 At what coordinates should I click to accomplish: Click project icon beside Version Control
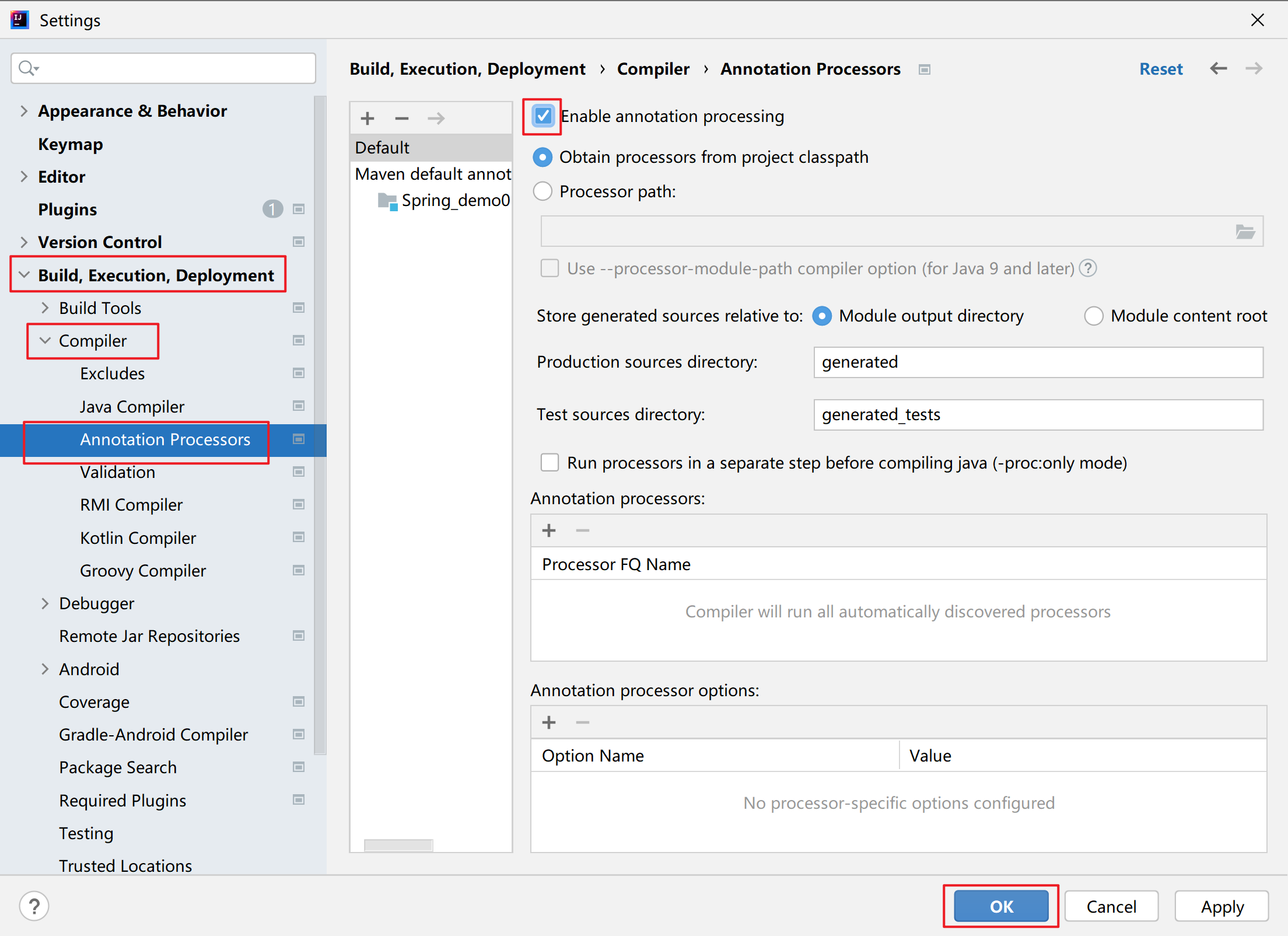pyautogui.click(x=299, y=242)
